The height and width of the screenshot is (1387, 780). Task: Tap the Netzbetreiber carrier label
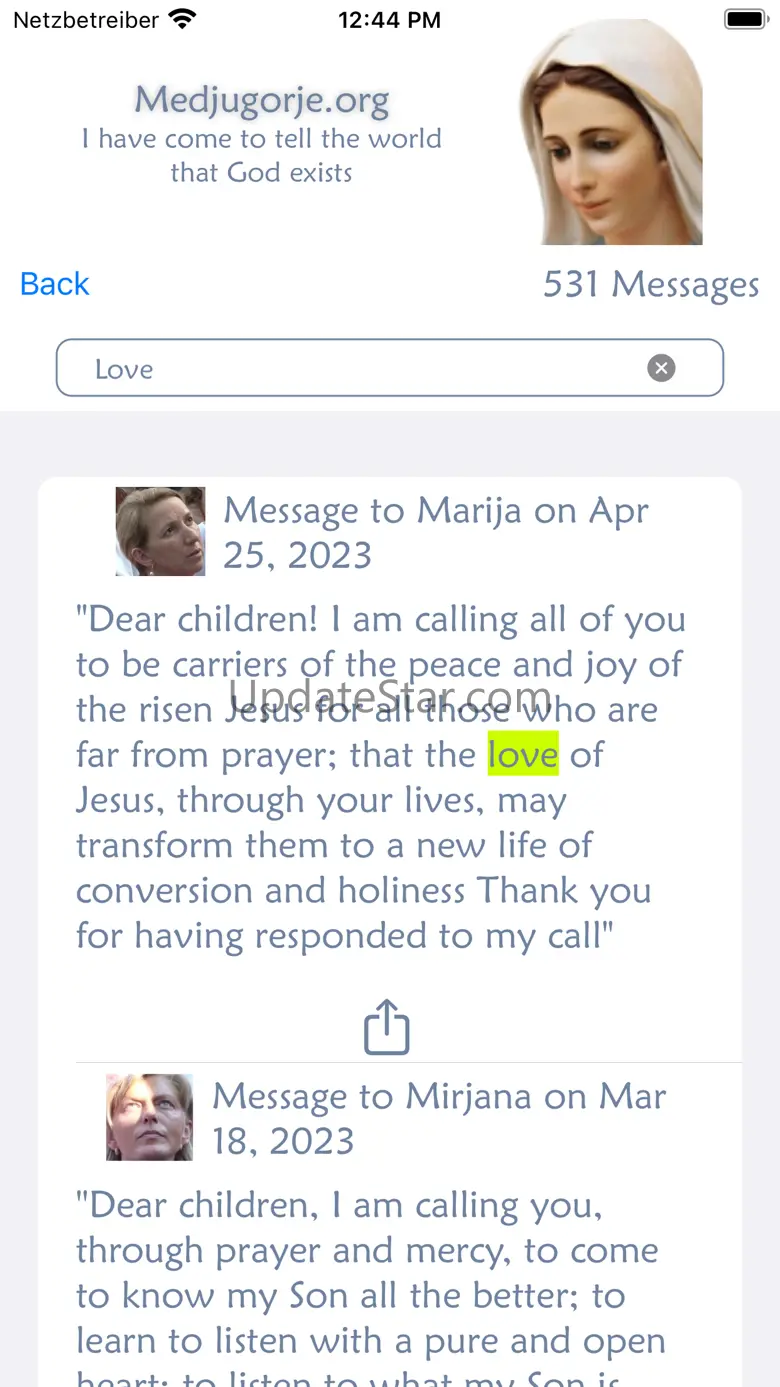coord(86,20)
